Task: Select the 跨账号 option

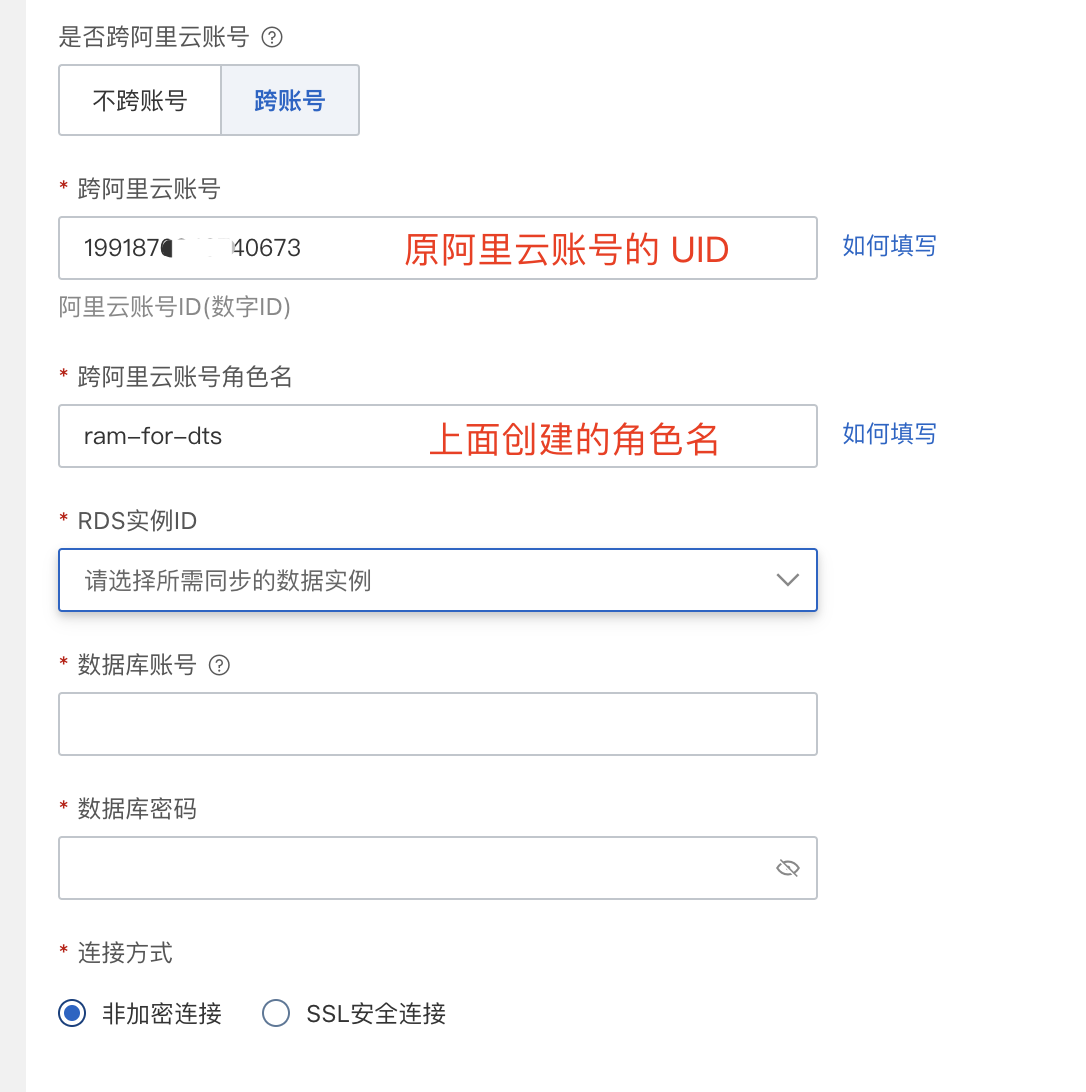Action: pos(290,100)
